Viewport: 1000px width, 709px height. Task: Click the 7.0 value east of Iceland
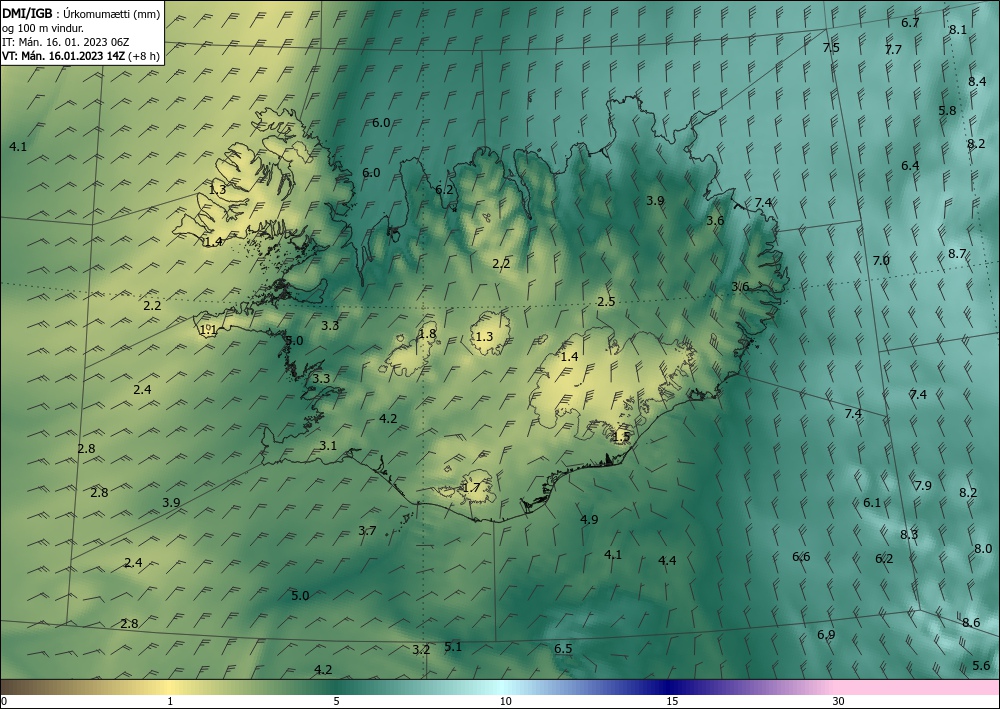point(881,260)
